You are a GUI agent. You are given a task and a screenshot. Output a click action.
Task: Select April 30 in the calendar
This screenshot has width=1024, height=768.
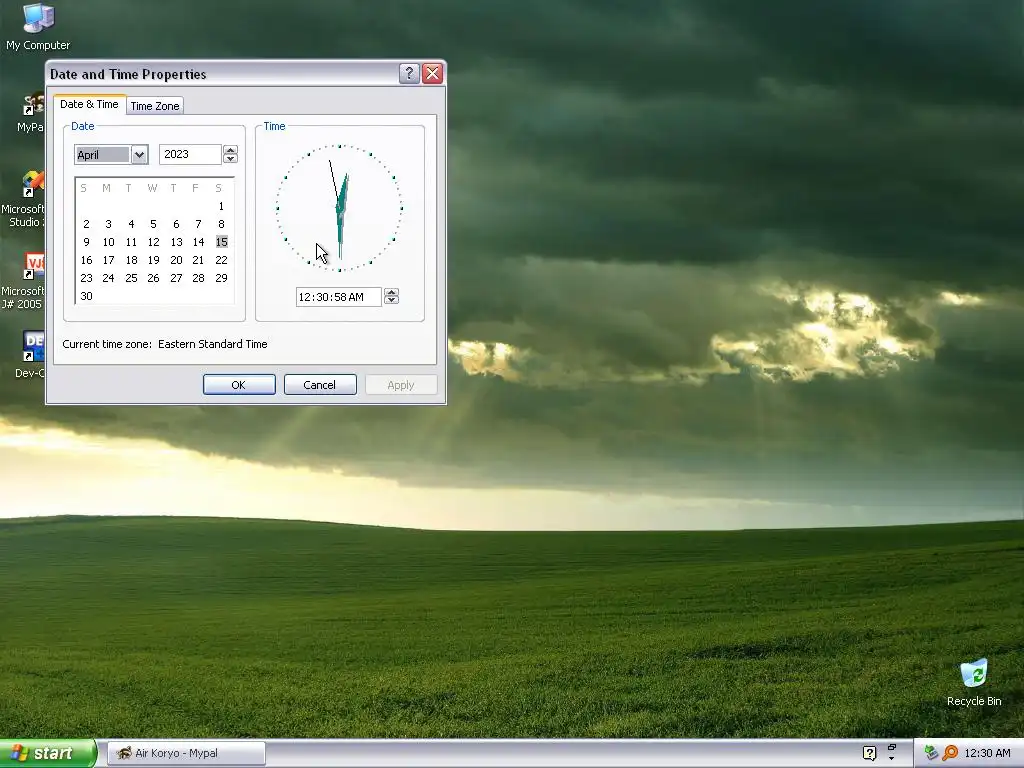coord(86,296)
